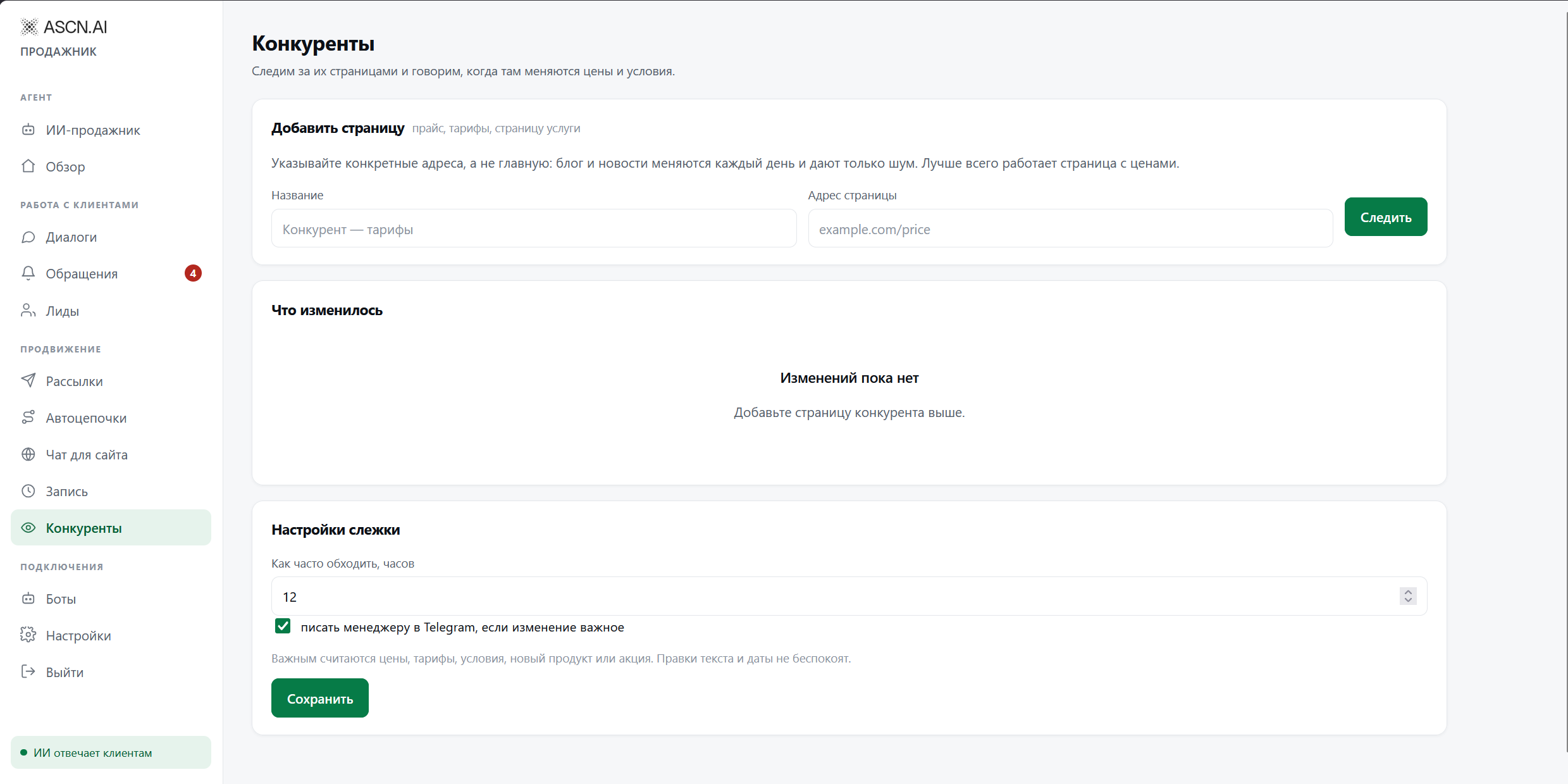Click the Адрес страницы input field
The height and width of the screenshot is (784, 1568).
pos(1070,228)
